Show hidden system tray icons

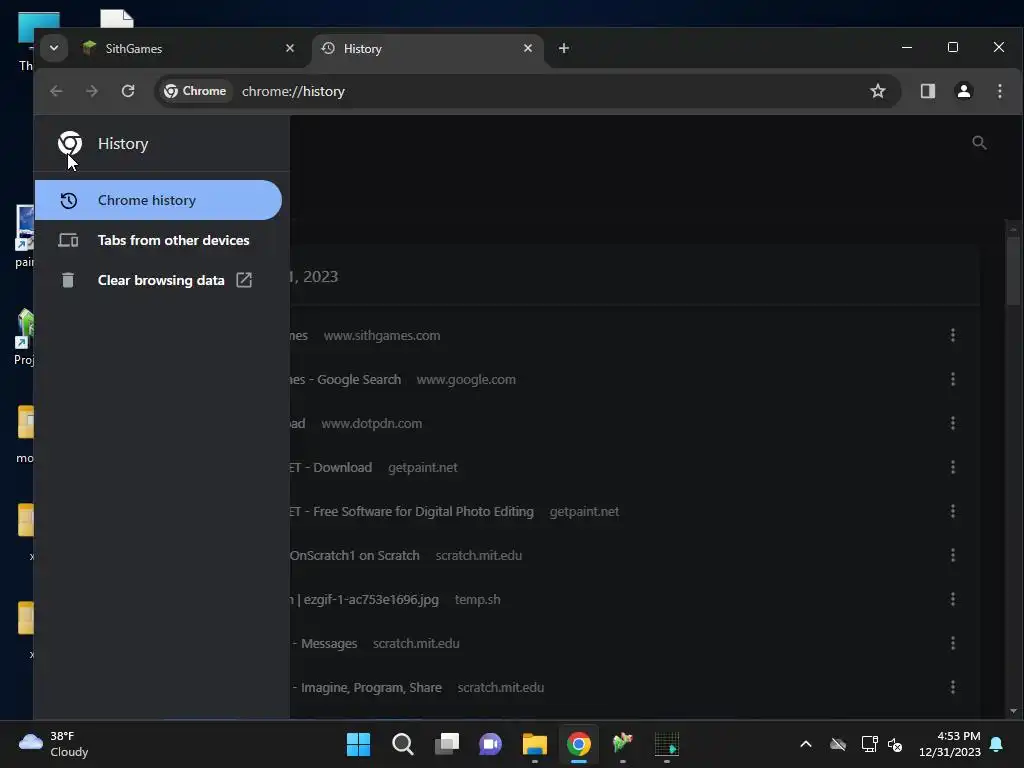point(806,744)
